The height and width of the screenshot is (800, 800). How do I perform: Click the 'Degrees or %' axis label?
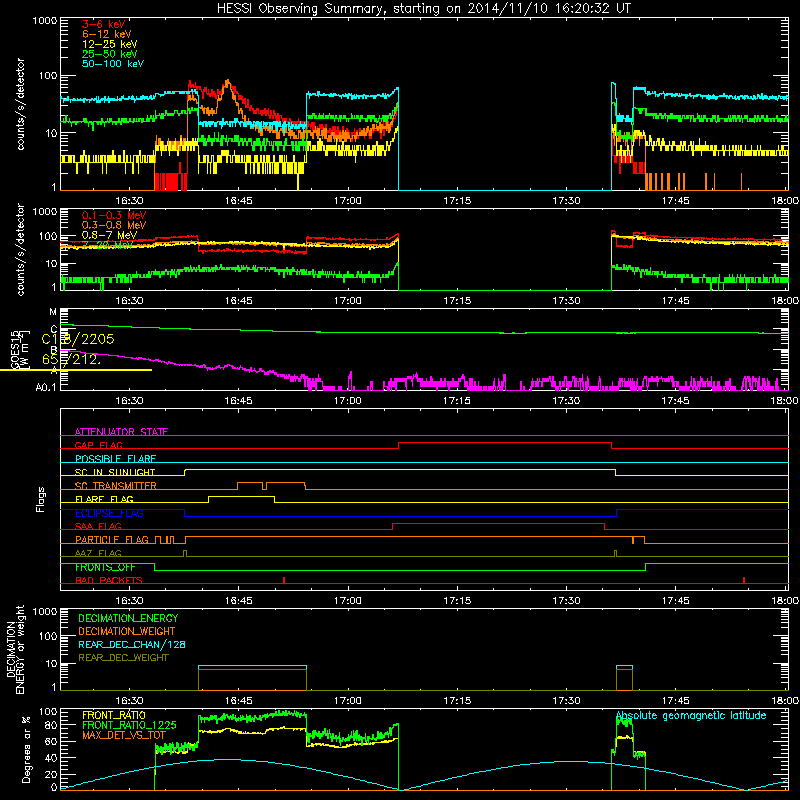pos(26,749)
